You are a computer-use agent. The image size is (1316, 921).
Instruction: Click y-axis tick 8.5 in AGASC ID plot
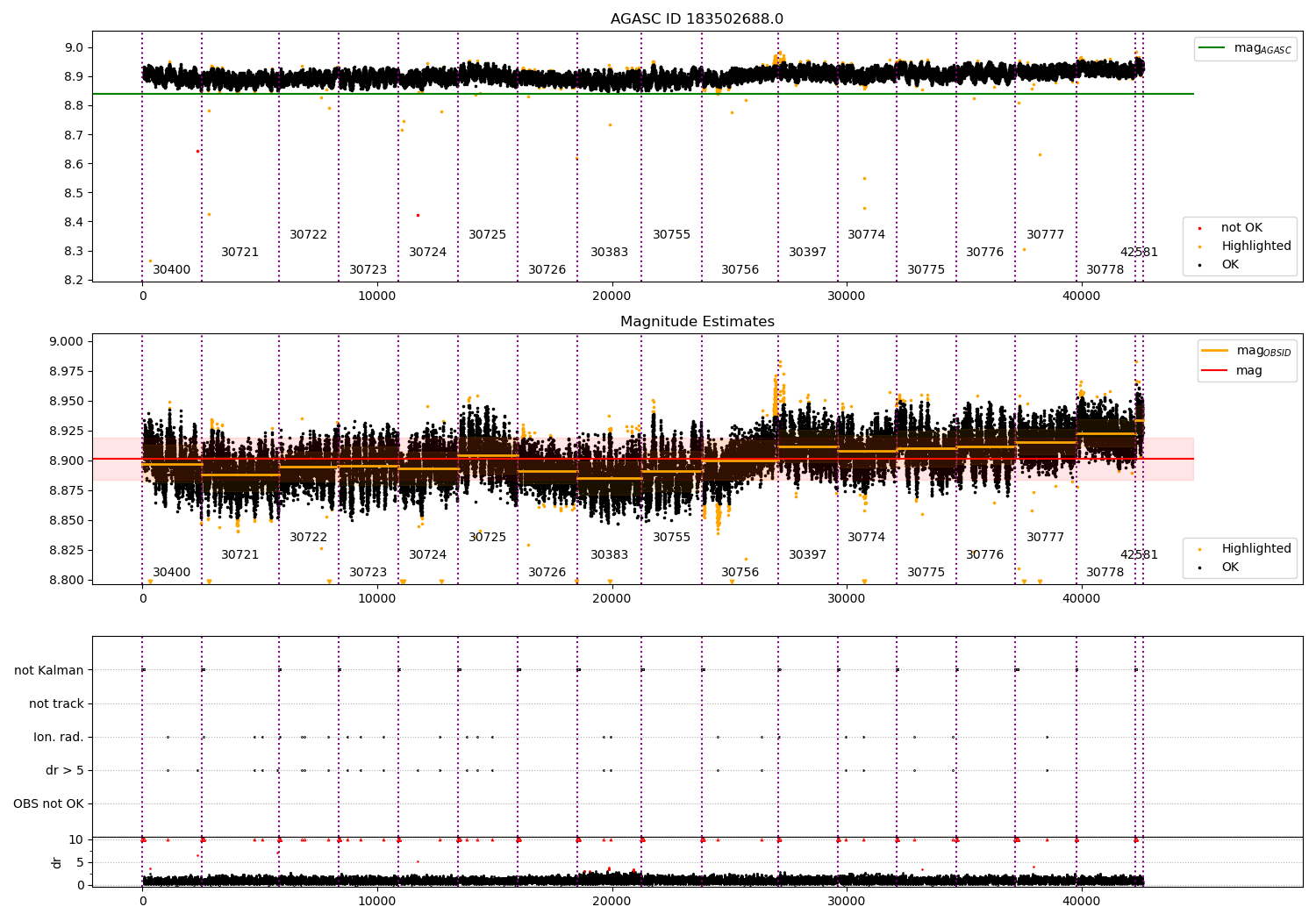point(75,193)
